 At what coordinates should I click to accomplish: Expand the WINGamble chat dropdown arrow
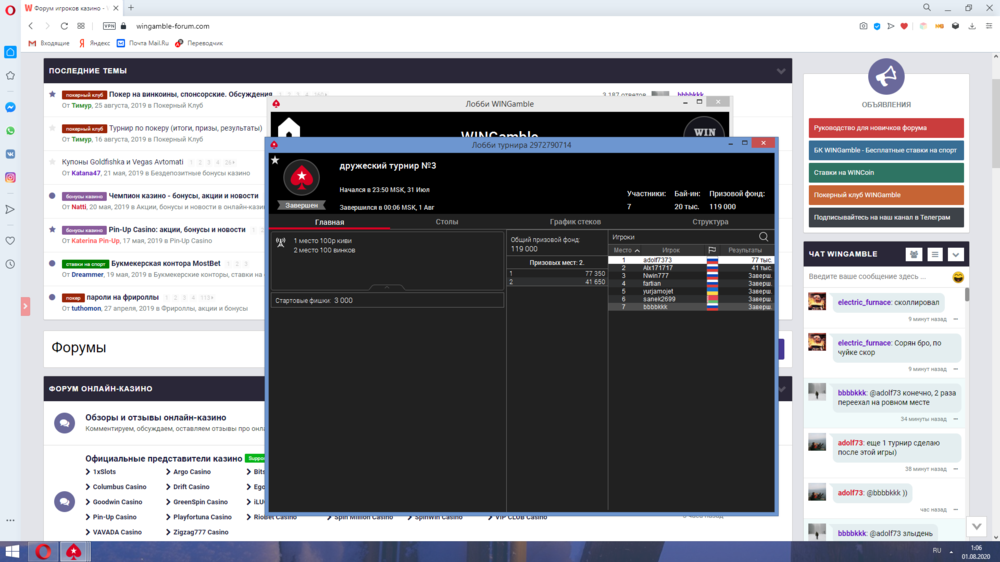click(956, 255)
